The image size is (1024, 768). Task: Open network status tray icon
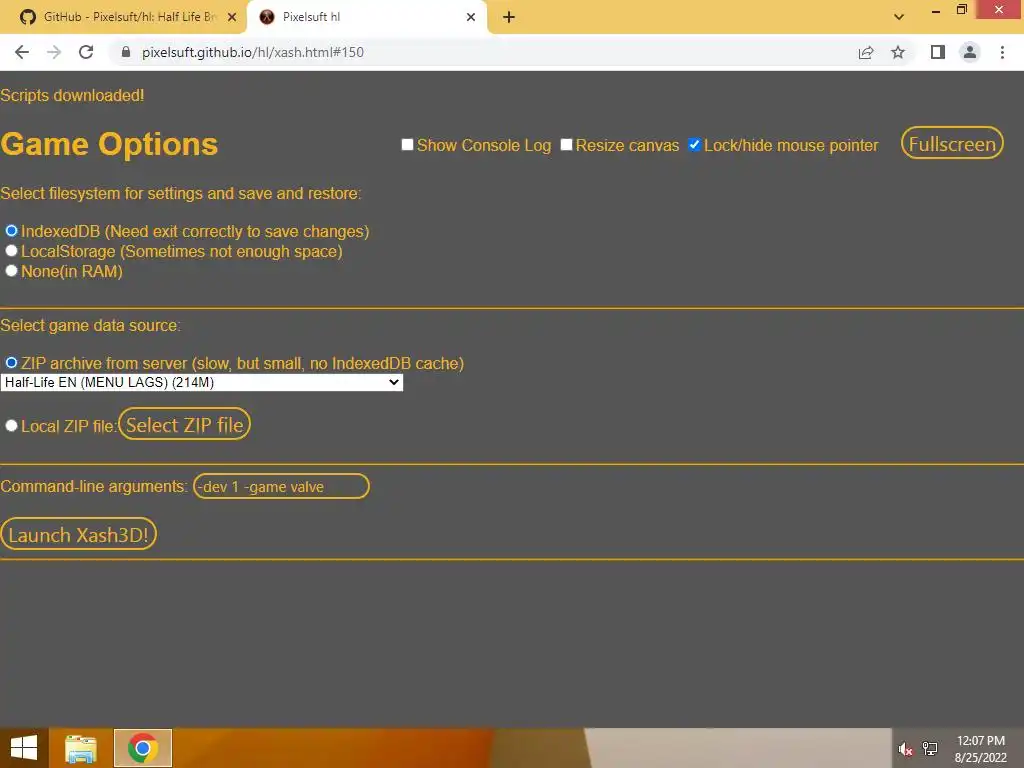(x=930, y=749)
